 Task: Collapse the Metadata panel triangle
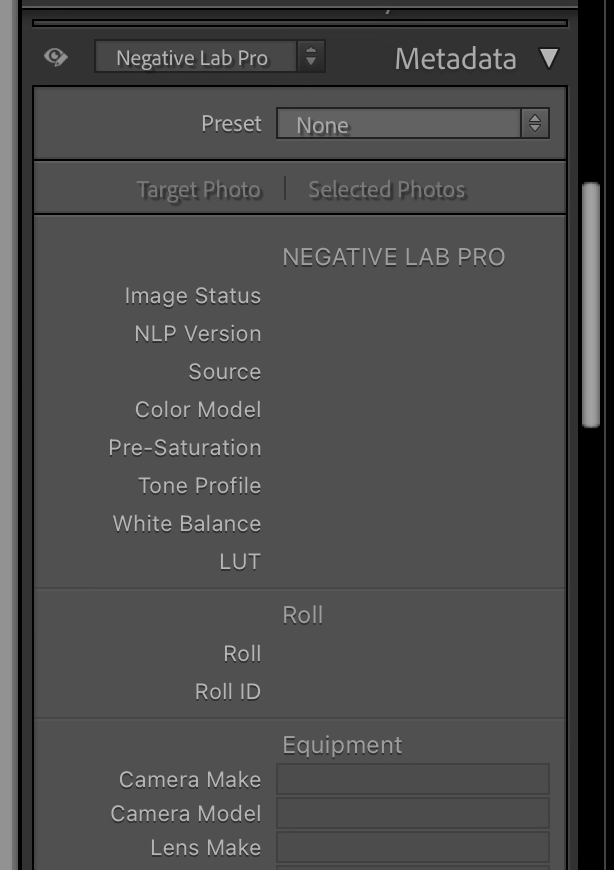[x=549, y=58]
